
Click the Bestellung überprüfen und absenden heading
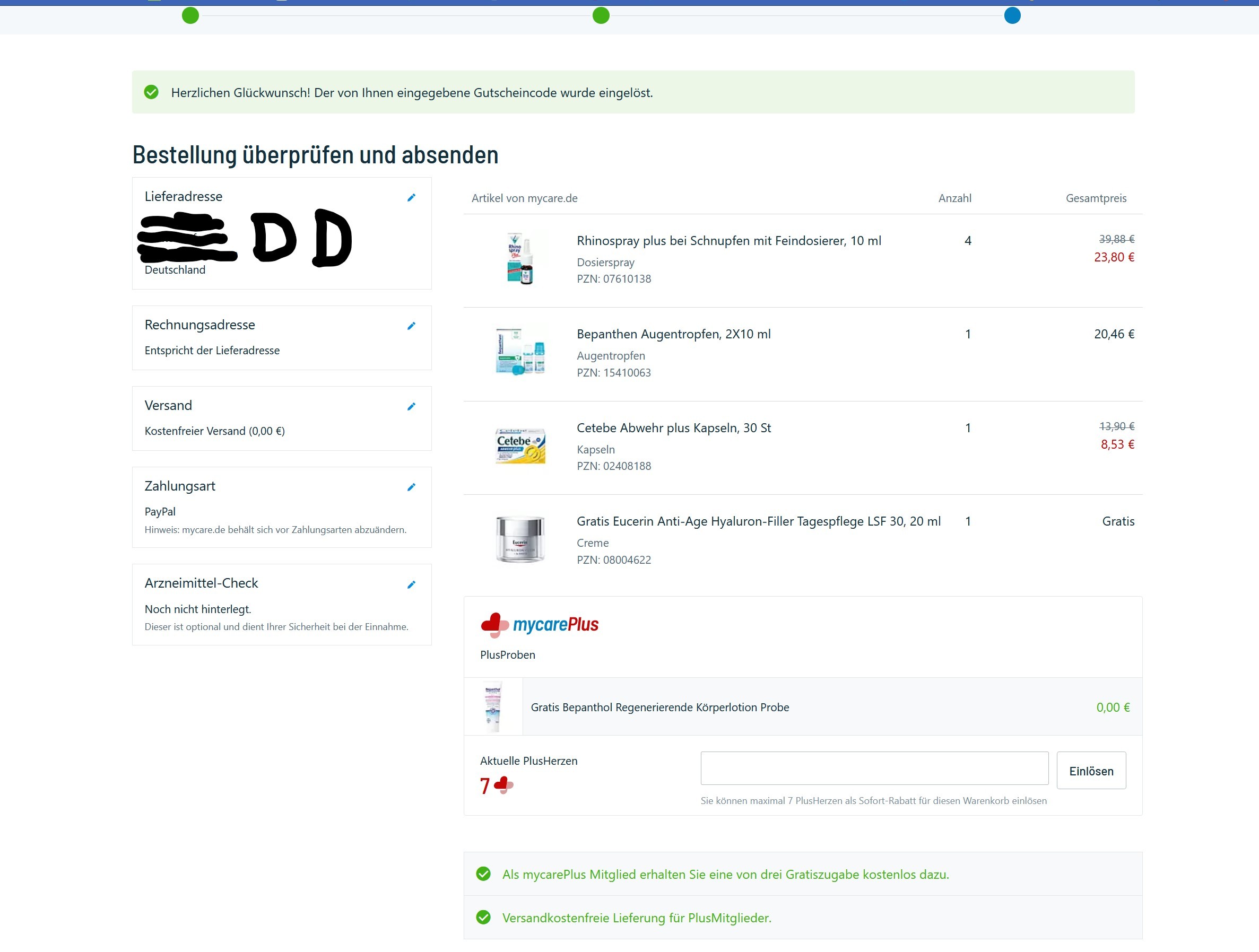(315, 155)
